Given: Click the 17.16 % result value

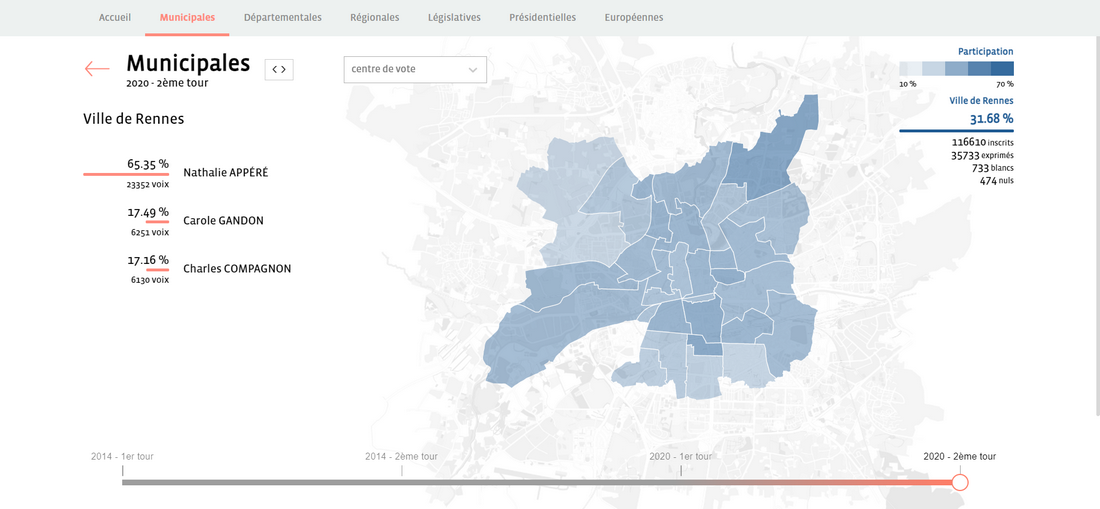Looking at the screenshot, I should 148,260.
